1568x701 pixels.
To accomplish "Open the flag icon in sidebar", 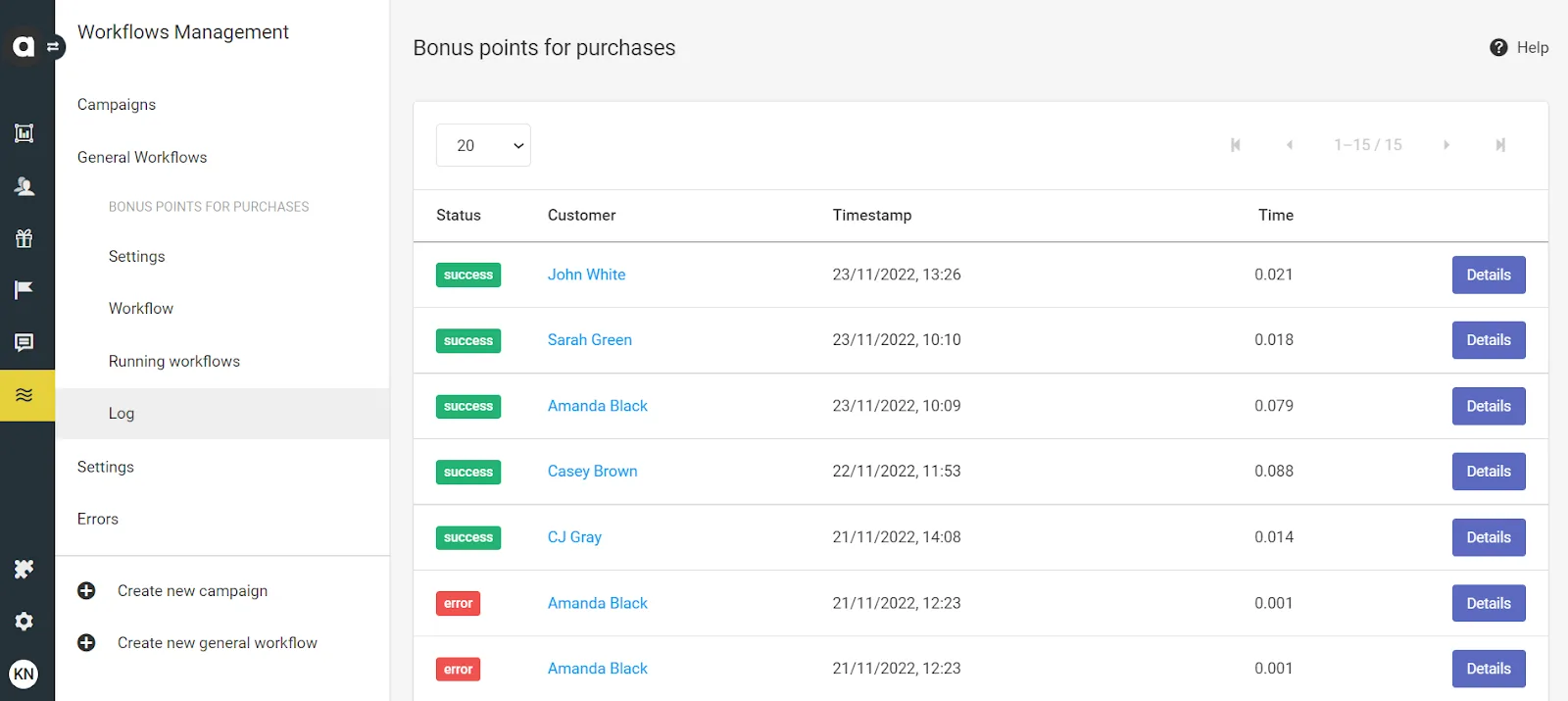I will pyautogui.click(x=24, y=290).
